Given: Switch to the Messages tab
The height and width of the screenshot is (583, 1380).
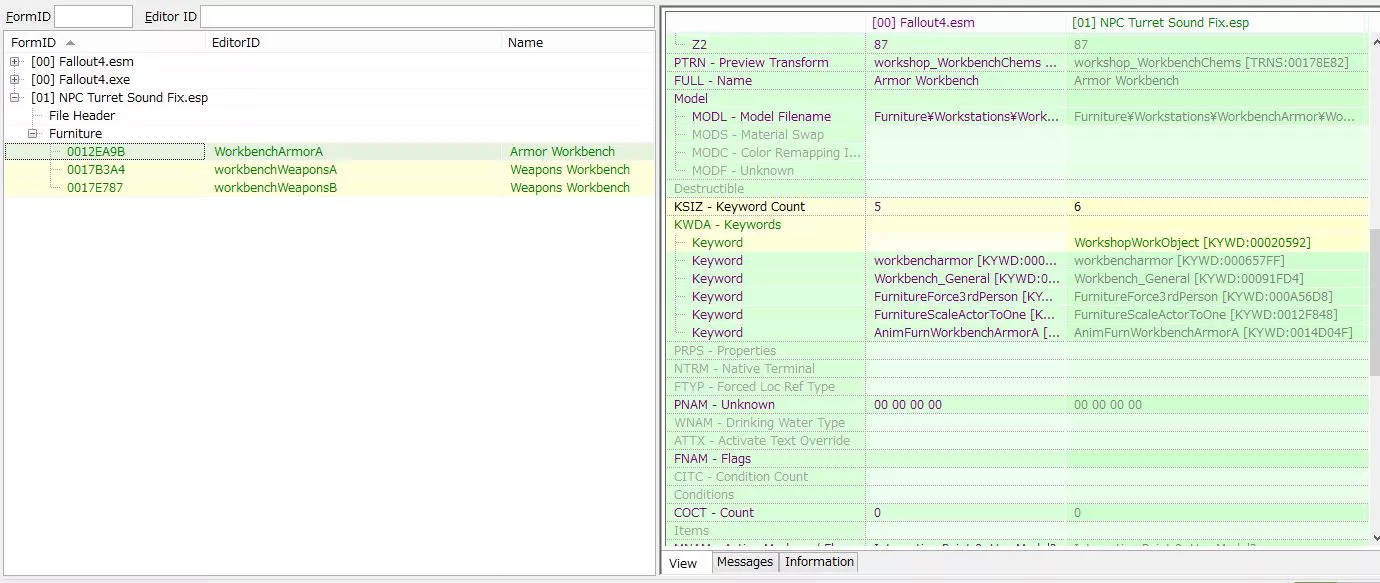Looking at the screenshot, I should 745,562.
